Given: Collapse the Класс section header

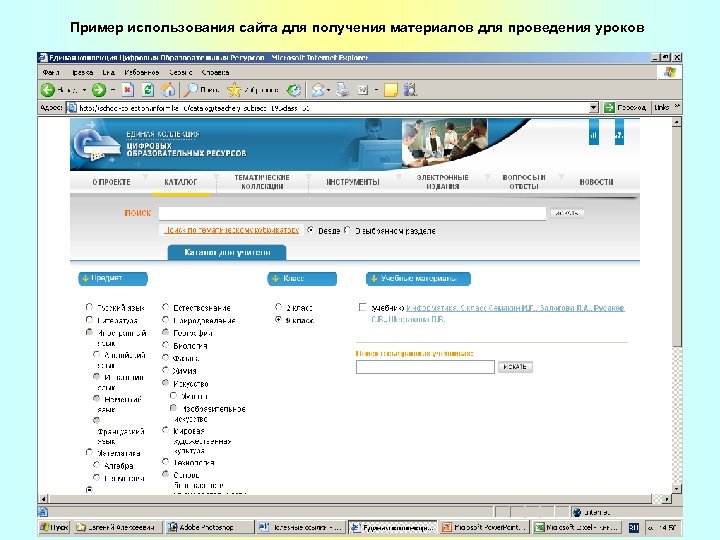Looking at the screenshot, I should 302,278.
